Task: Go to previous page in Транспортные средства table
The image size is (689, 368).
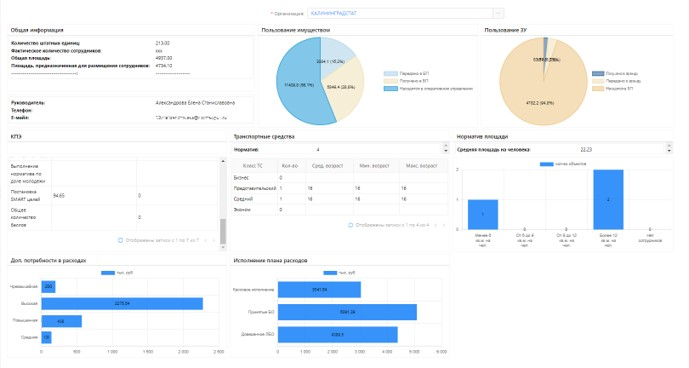Action: click(x=435, y=225)
